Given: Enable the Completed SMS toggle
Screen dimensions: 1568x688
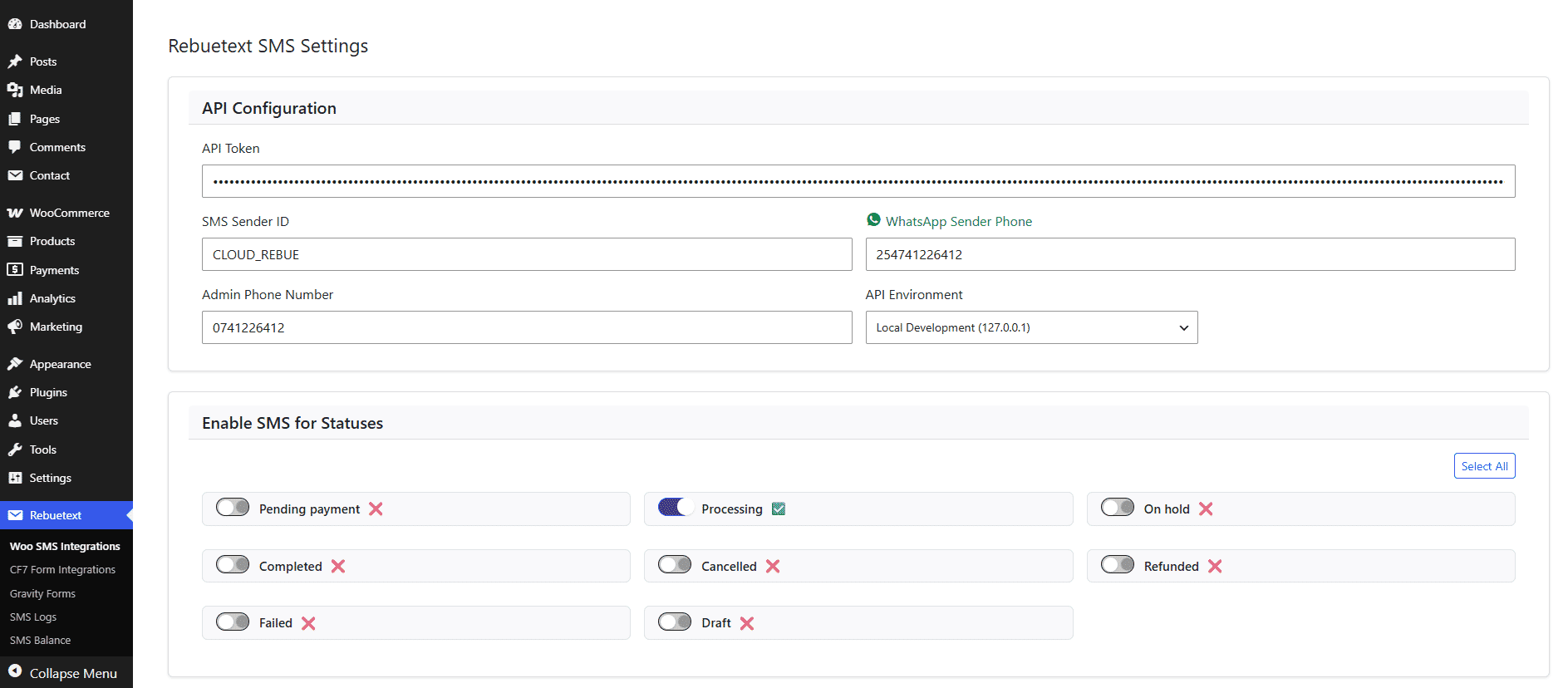Looking at the screenshot, I should (x=233, y=564).
